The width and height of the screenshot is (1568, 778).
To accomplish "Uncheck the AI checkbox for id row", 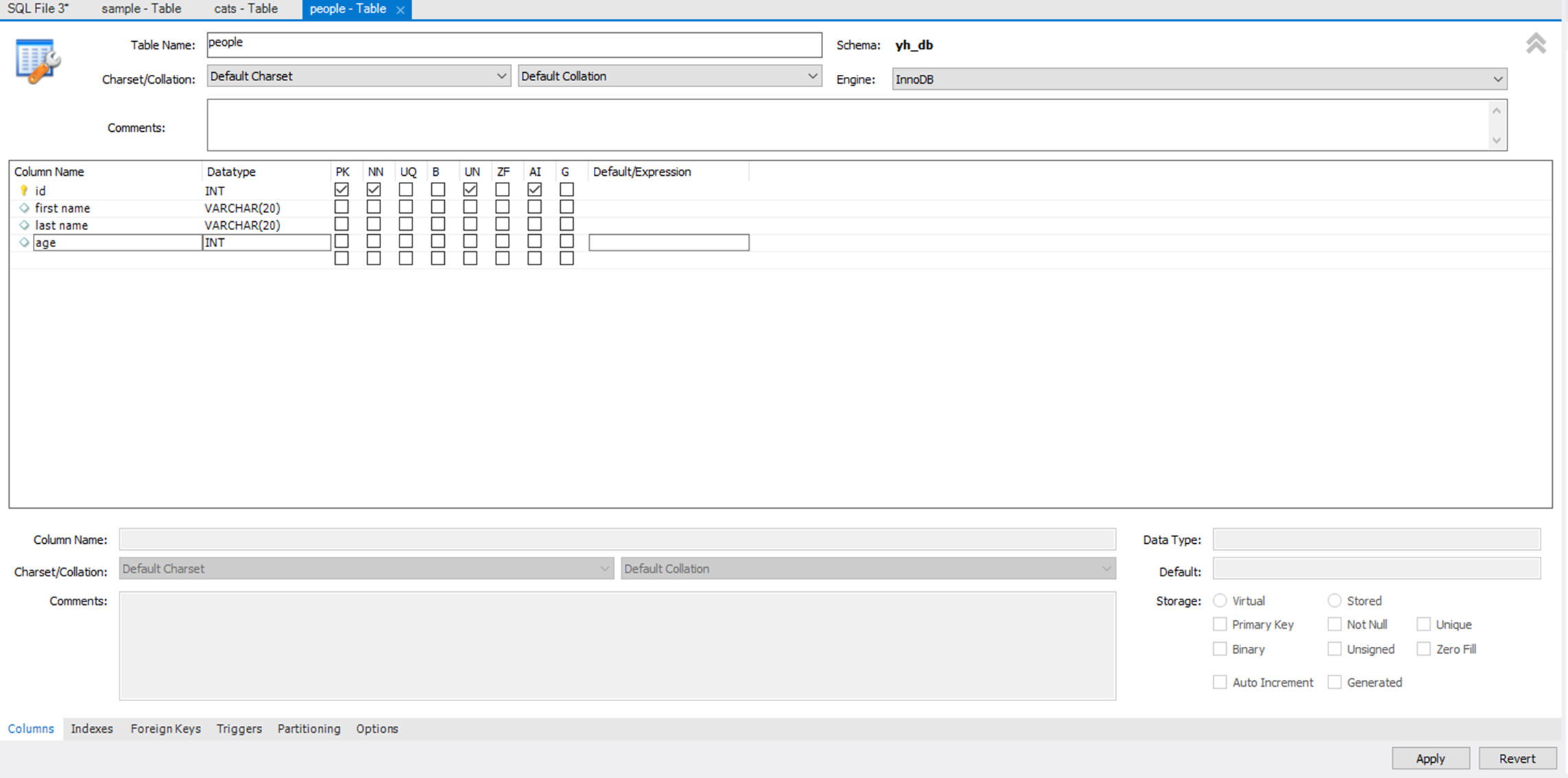I will pos(534,190).
